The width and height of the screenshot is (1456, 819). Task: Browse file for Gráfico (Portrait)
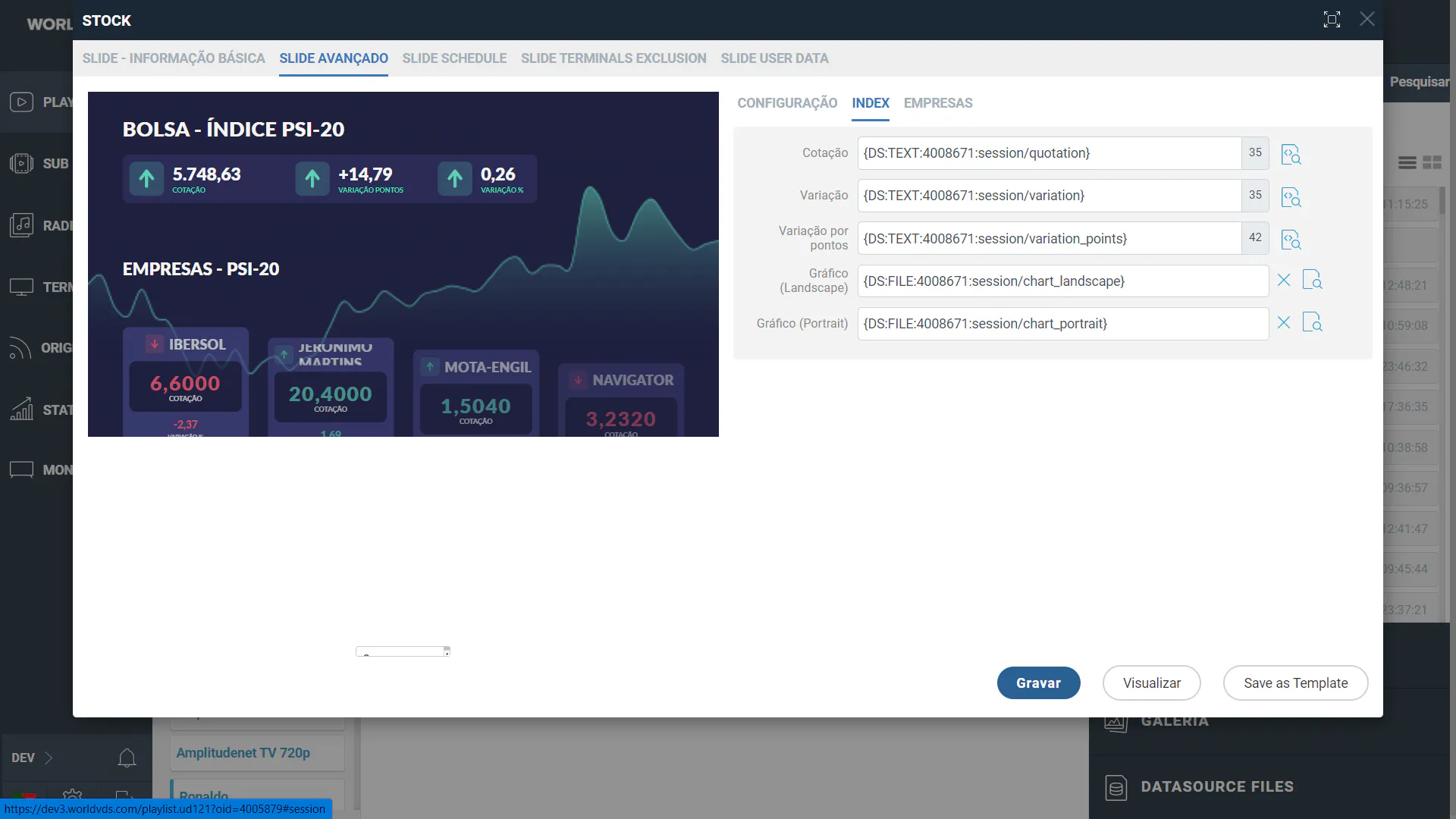pyautogui.click(x=1312, y=322)
